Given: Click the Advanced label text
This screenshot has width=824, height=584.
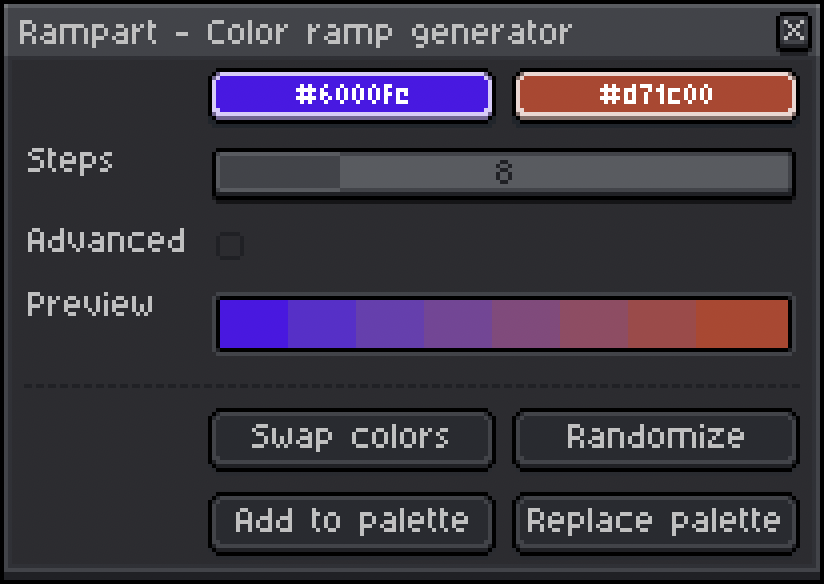Looking at the screenshot, I should tap(106, 240).
